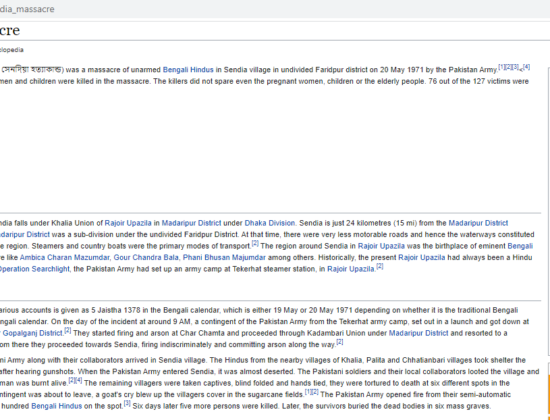Open the Operation Searchlight link
550x420 pixels.
pyautogui.click(x=34, y=269)
